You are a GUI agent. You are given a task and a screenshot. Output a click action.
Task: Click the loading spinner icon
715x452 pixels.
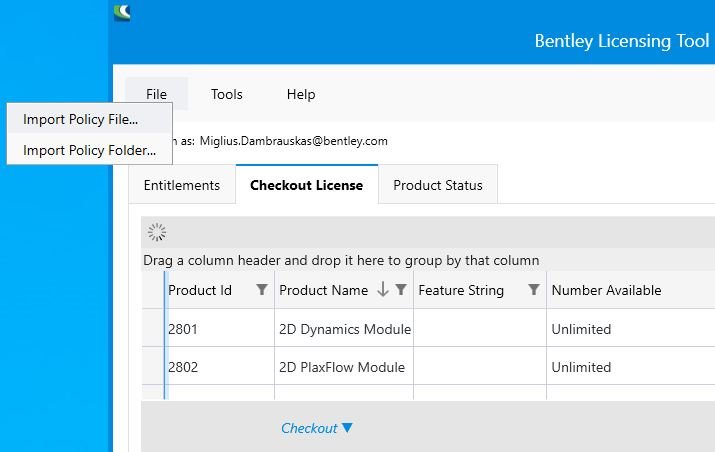point(157,232)
